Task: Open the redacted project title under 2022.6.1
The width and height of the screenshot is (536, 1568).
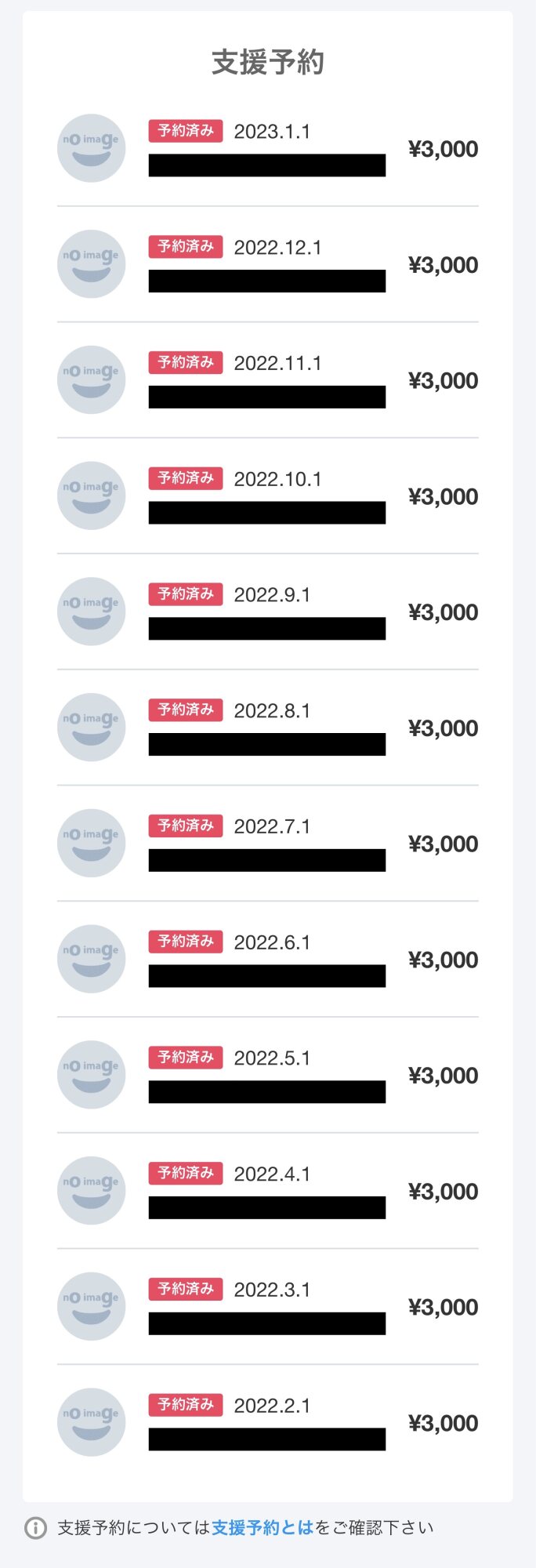Action: tap(267, 976)
